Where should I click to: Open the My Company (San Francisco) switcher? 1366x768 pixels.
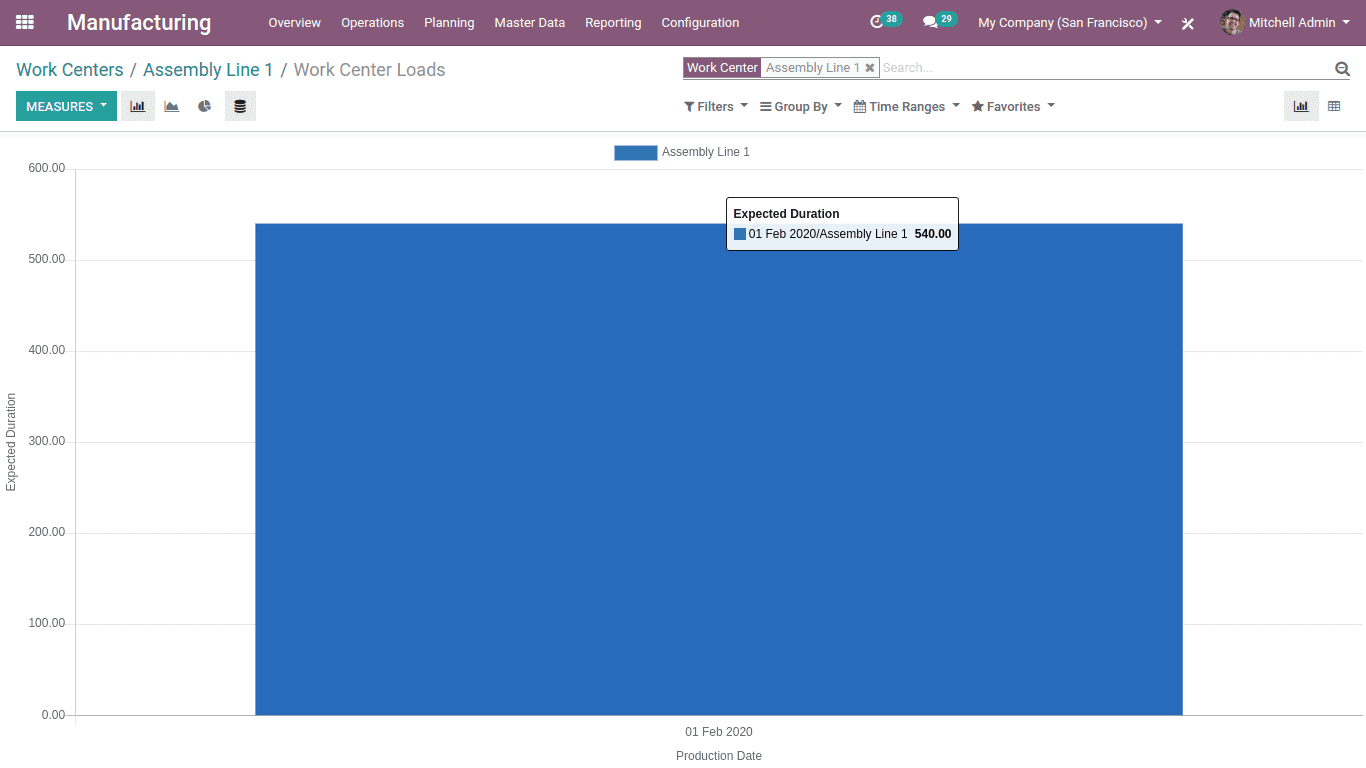(1070, 22)
